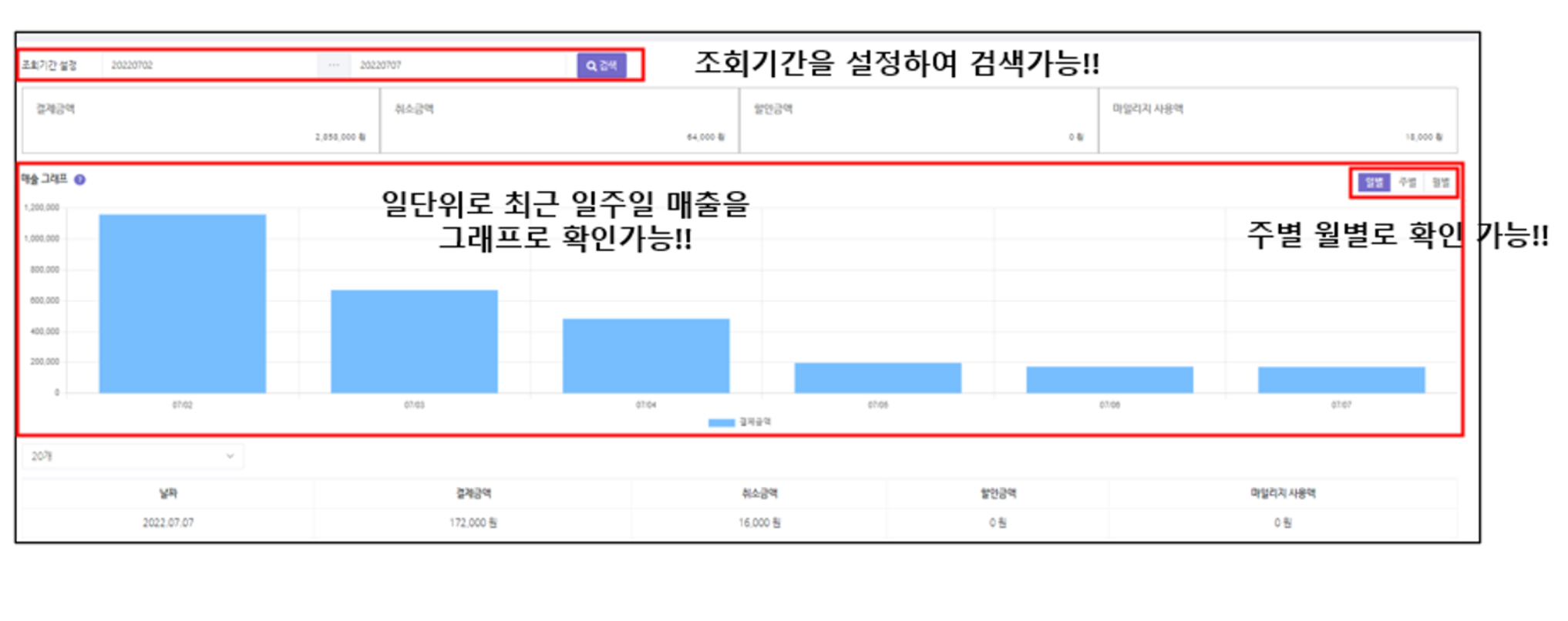Click the 날짜 column header
This screenshot has height=621, width=1568.
(x=168, y=493)
